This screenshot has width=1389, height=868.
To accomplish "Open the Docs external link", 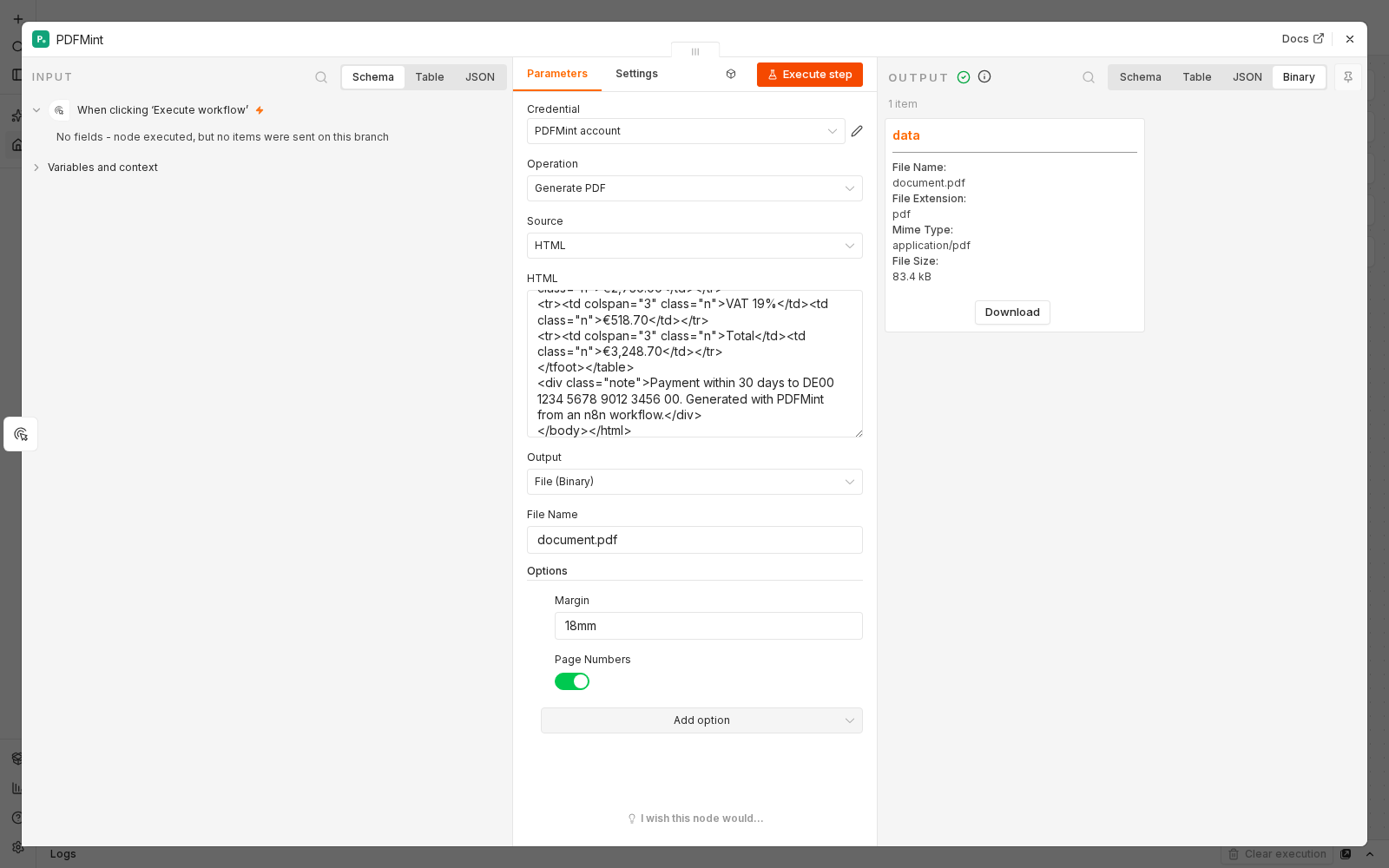I will (1302, 39).
